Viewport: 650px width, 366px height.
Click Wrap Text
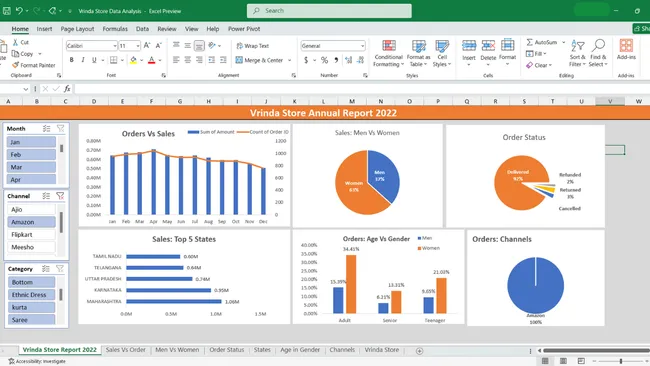(252, 46)
